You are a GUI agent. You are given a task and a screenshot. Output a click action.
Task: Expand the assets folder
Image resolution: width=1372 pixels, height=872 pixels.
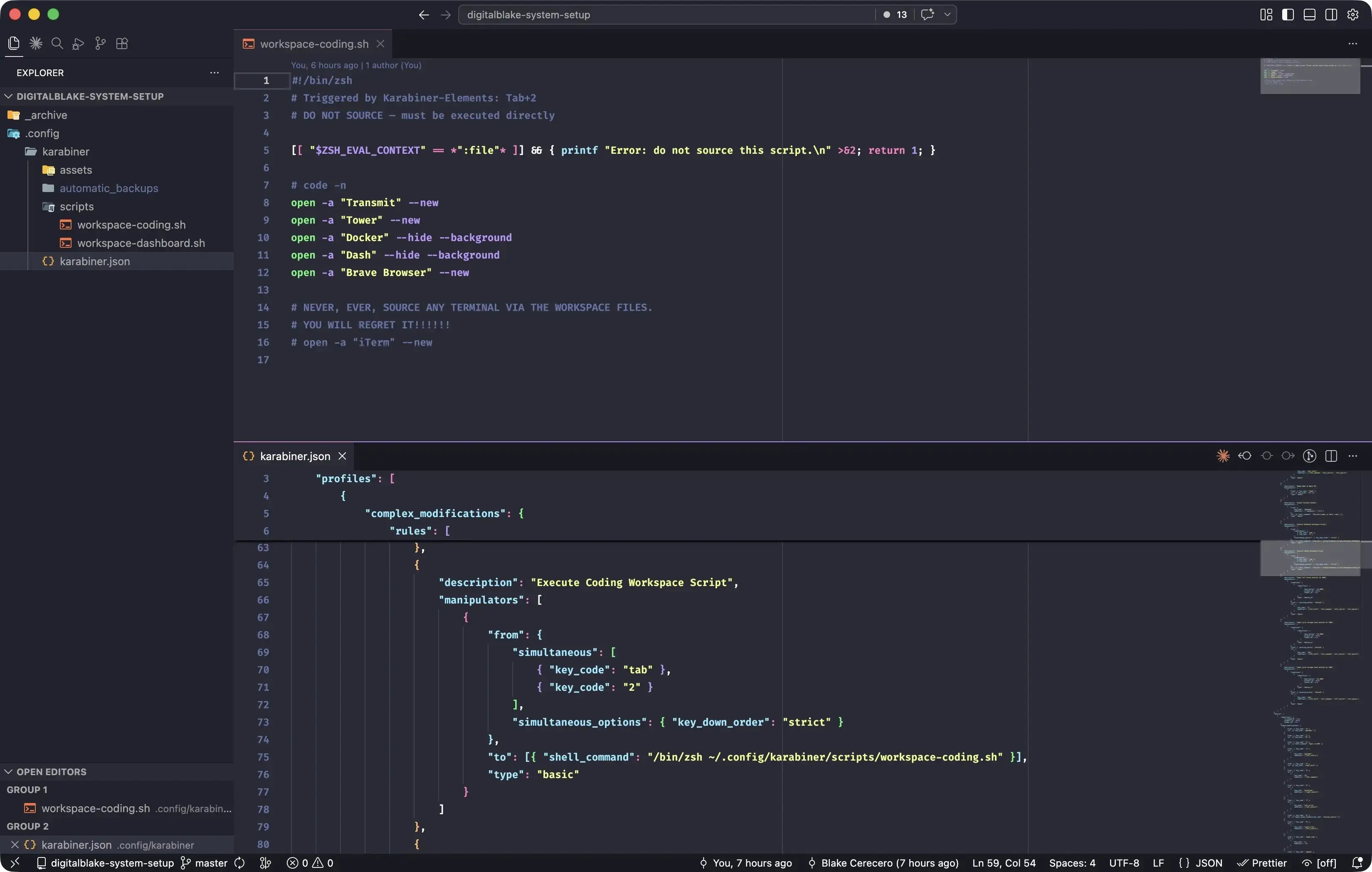tap(116, 170)
